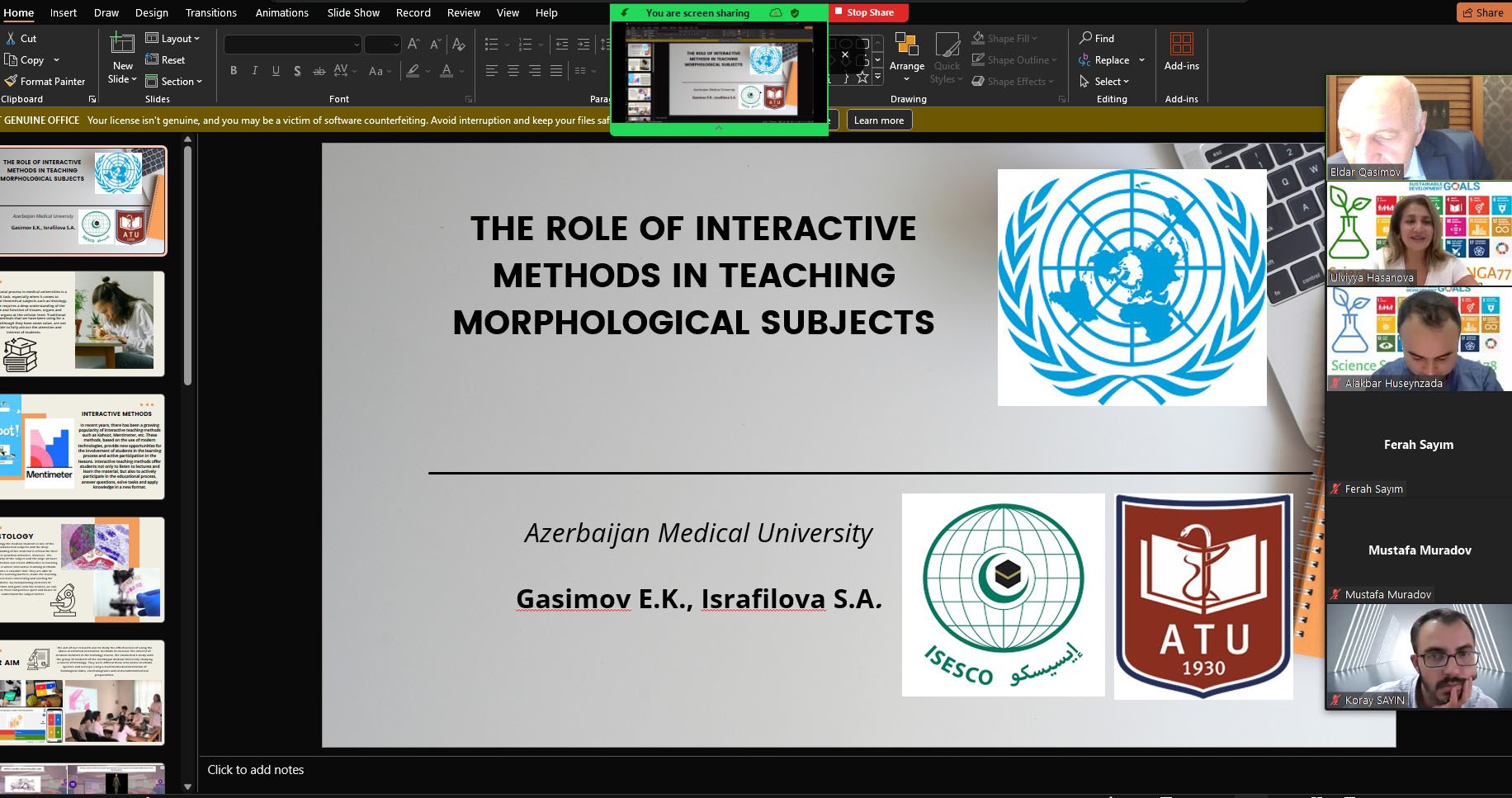Open the Clipboard pane launcher

point(92,99)
